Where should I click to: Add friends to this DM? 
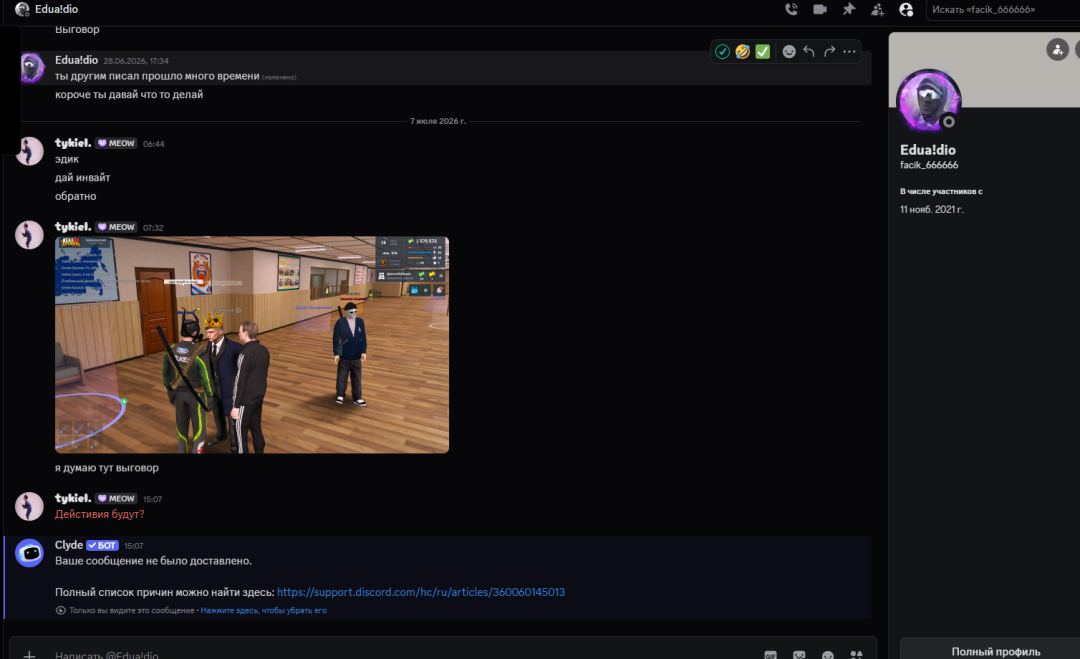click(x=878, y=10)
